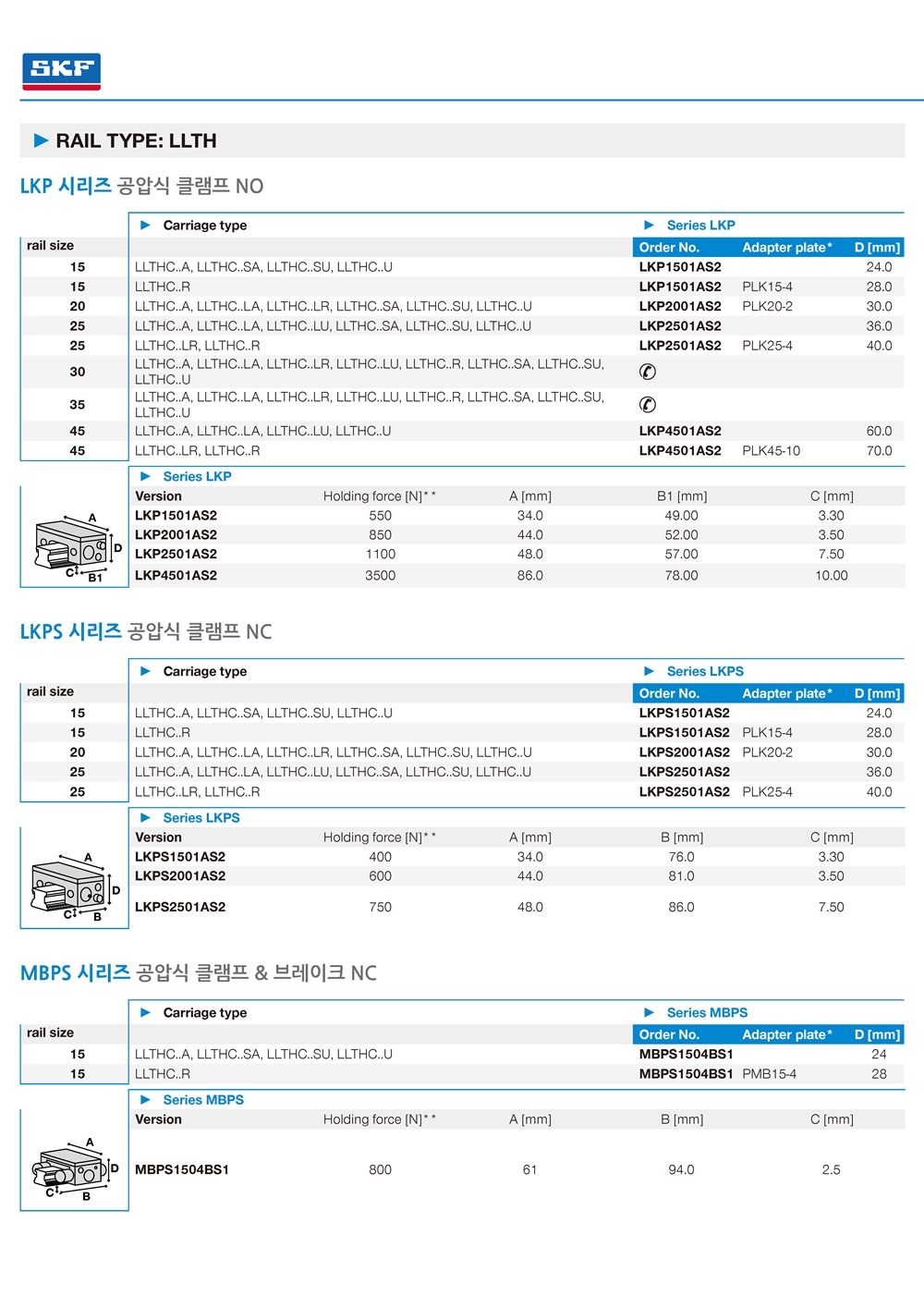Click the B1 value "52.00"

coord(681,535)
